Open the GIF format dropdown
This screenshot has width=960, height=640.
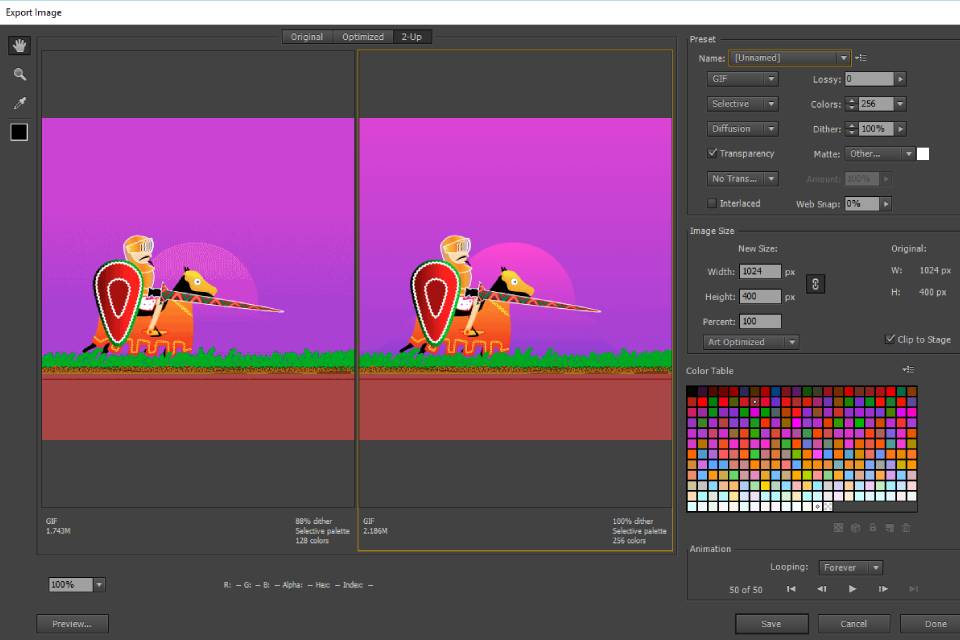click(x=741, y=78)
